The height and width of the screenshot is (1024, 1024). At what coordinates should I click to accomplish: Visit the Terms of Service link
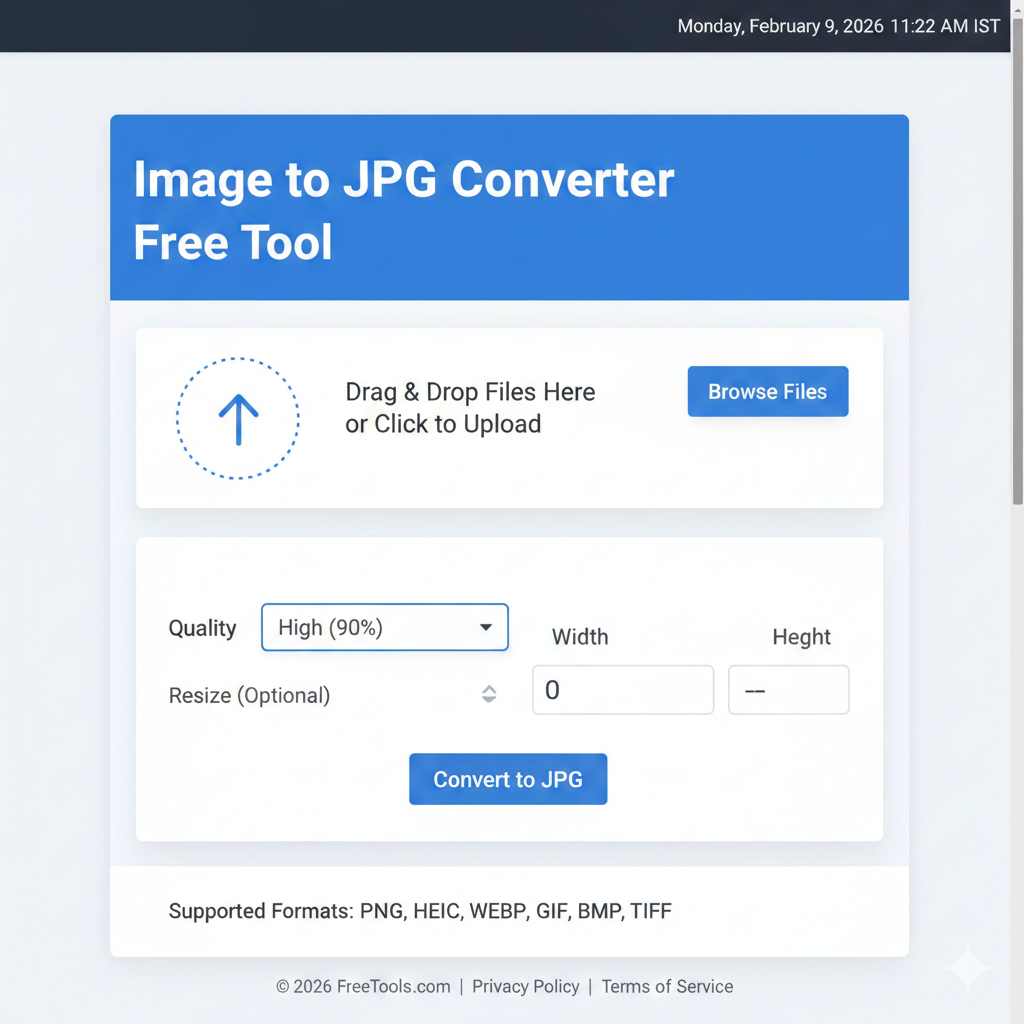pyautogui.click(x=667, y=986)
